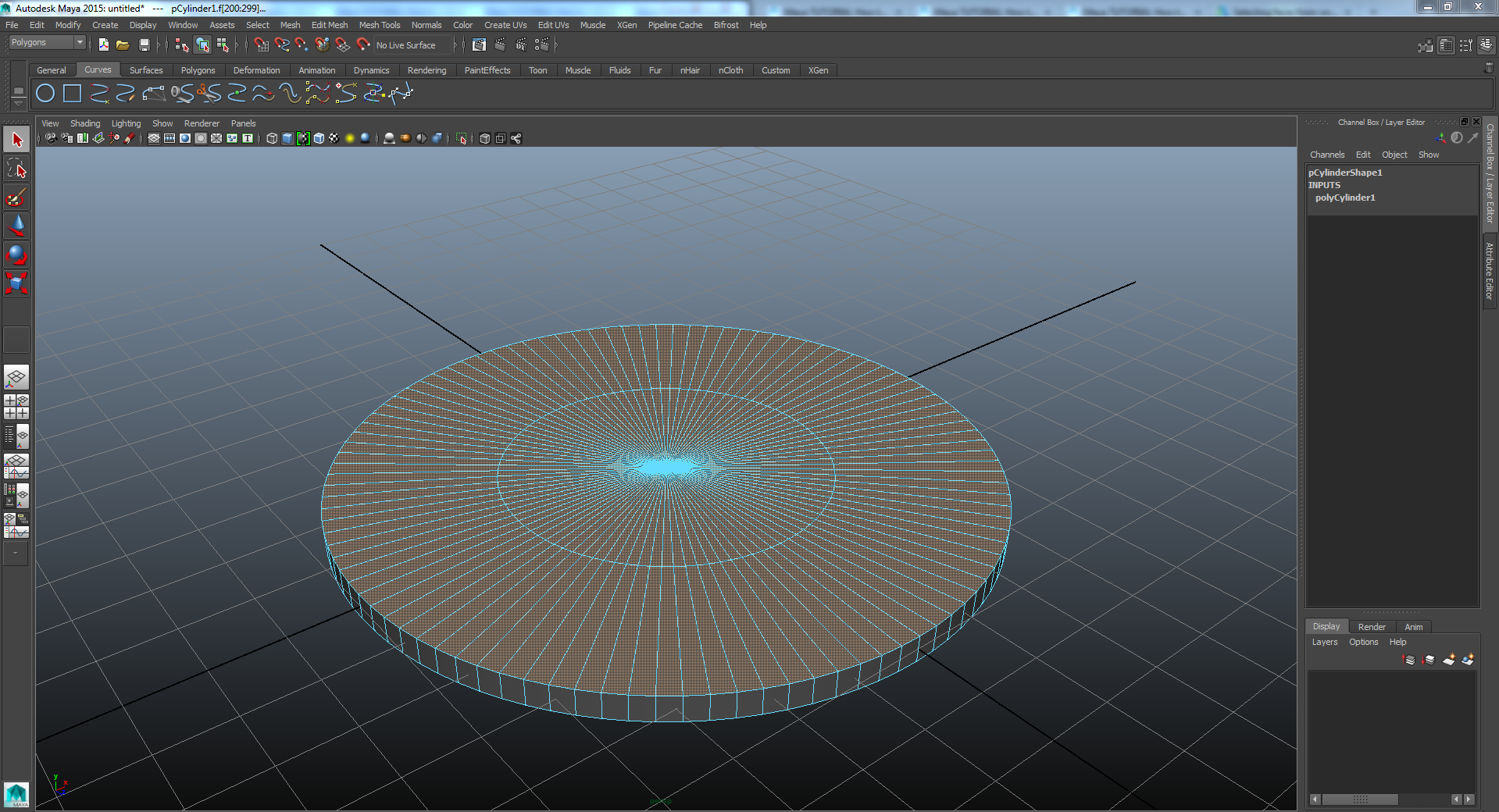Open the Attribute Editor from the right edge
This screenshot has width=1499, height=812.
(1489, 273)
